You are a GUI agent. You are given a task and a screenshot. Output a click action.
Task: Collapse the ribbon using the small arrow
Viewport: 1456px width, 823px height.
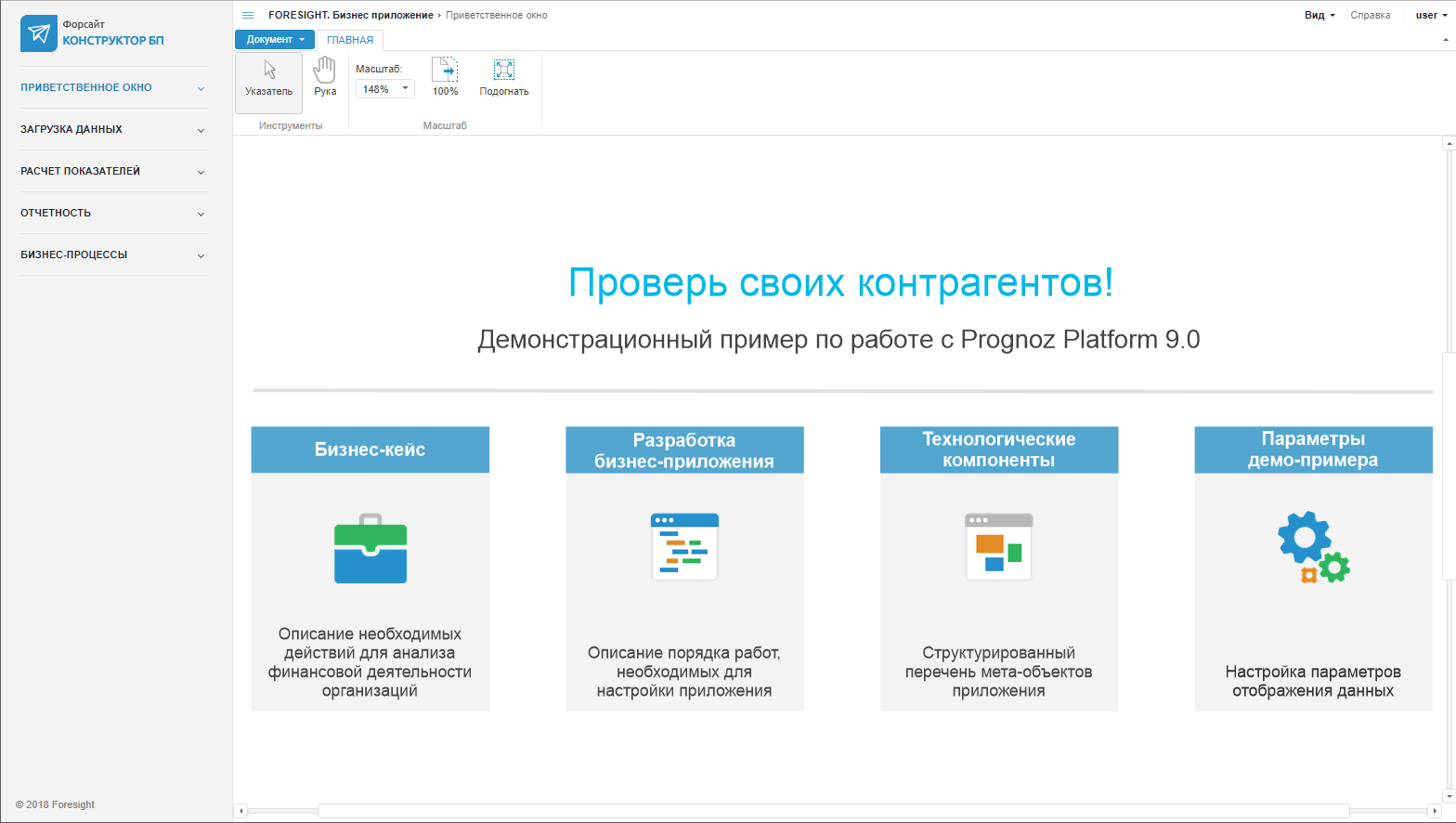[x=1446, y=40]
